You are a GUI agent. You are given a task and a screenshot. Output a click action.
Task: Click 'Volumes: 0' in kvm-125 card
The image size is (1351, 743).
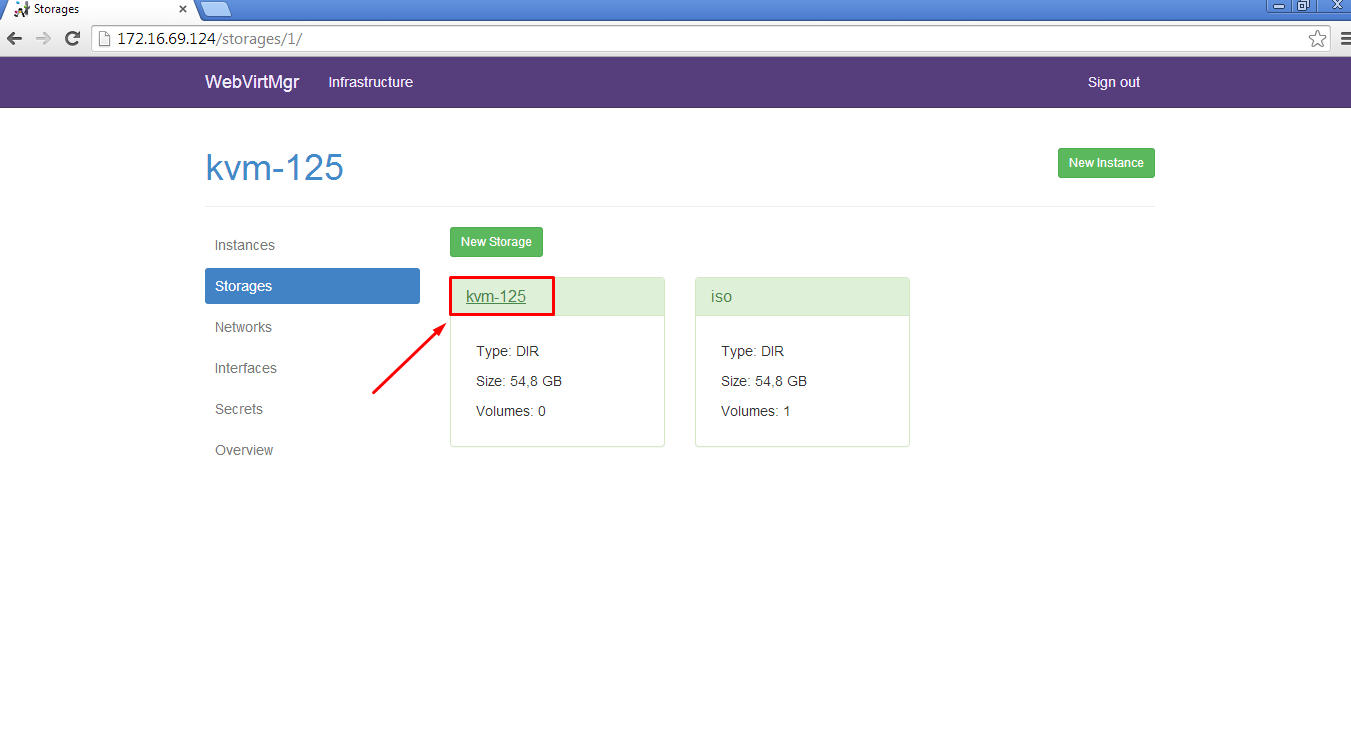511,411
